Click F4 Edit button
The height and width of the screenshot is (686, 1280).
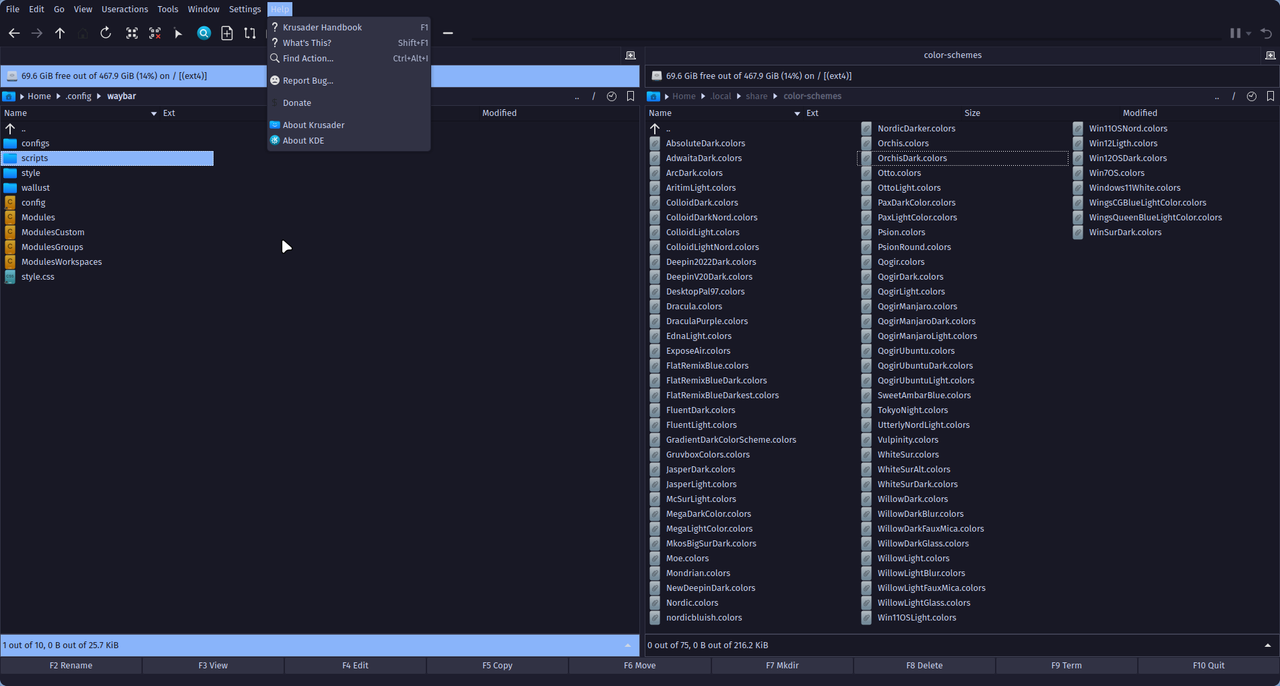click(x=355, y=665)
